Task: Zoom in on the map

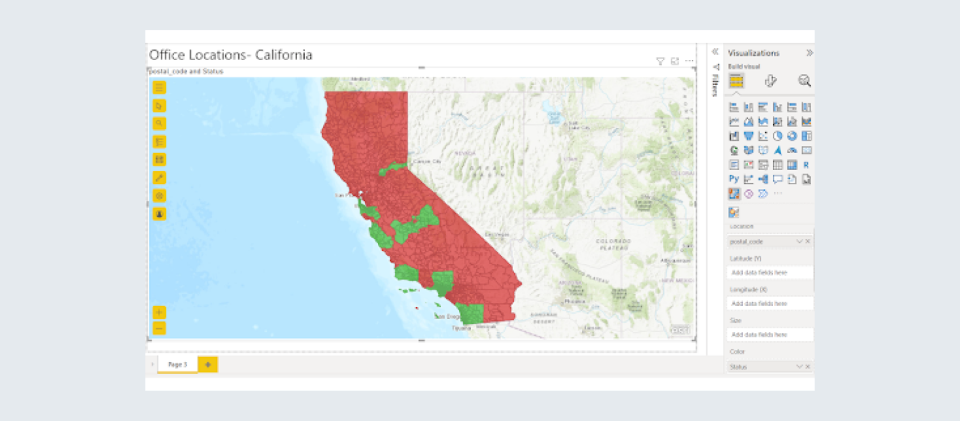Action: pyautogui.click(x=159, y=312)
